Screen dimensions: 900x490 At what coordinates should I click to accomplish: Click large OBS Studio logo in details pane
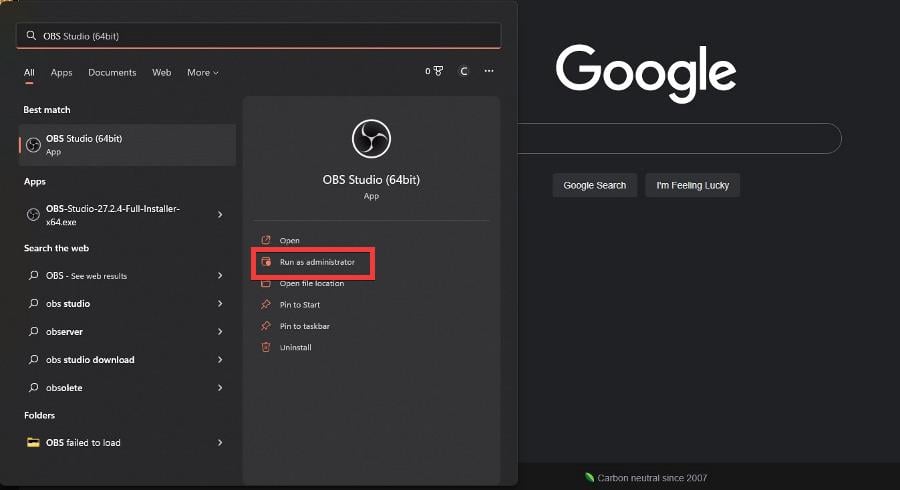click(371, 139)
